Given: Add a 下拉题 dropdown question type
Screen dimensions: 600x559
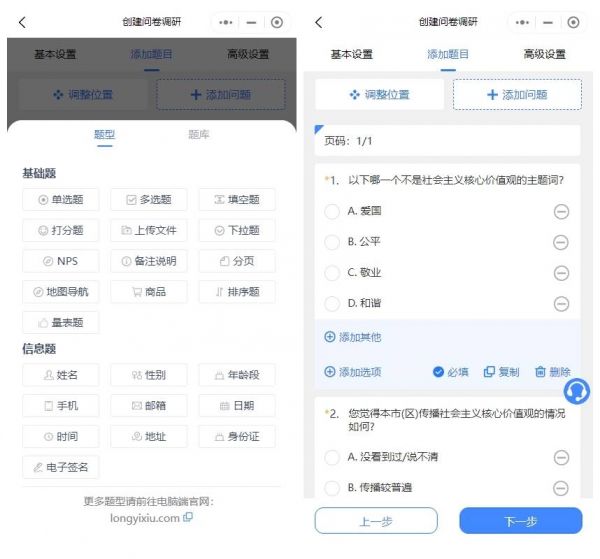Looking at the screenshot, I should (x=237, y=230).
